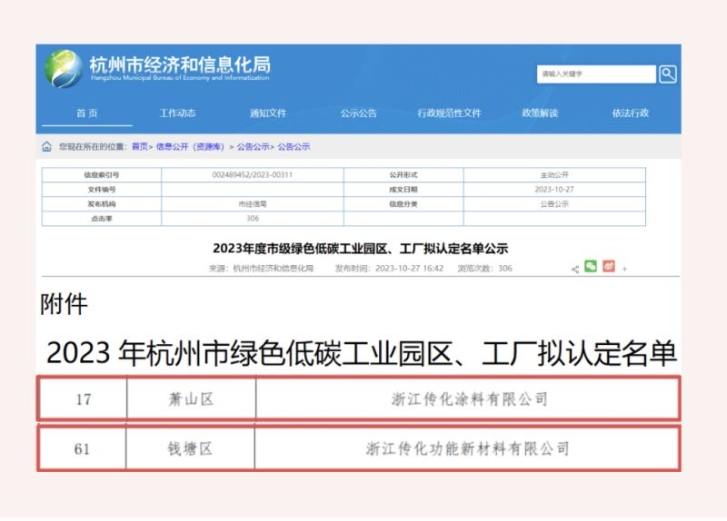Open the 依法行政 navigation tab
727x521 pixels.
point(630,113)
